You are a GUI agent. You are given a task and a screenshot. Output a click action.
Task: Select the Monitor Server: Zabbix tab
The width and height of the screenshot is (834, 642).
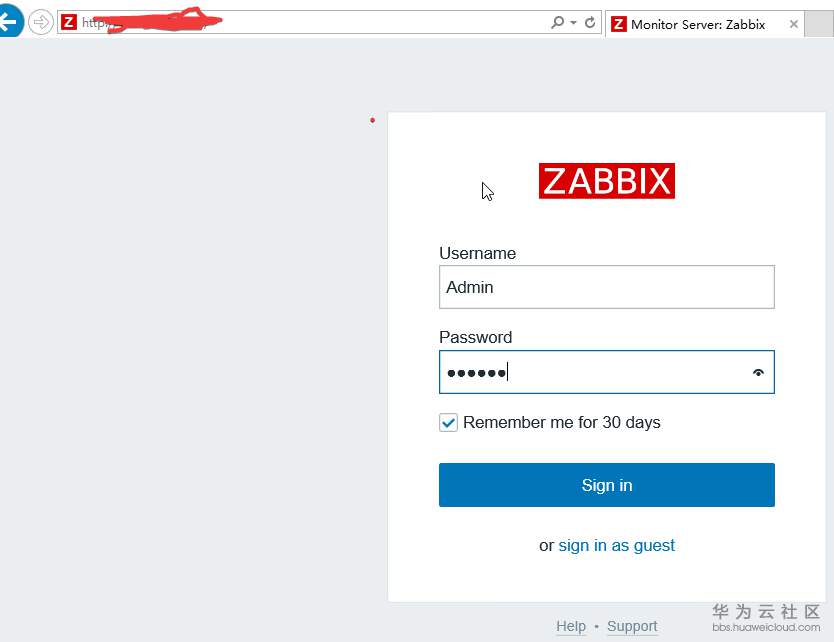coord(698,24)
